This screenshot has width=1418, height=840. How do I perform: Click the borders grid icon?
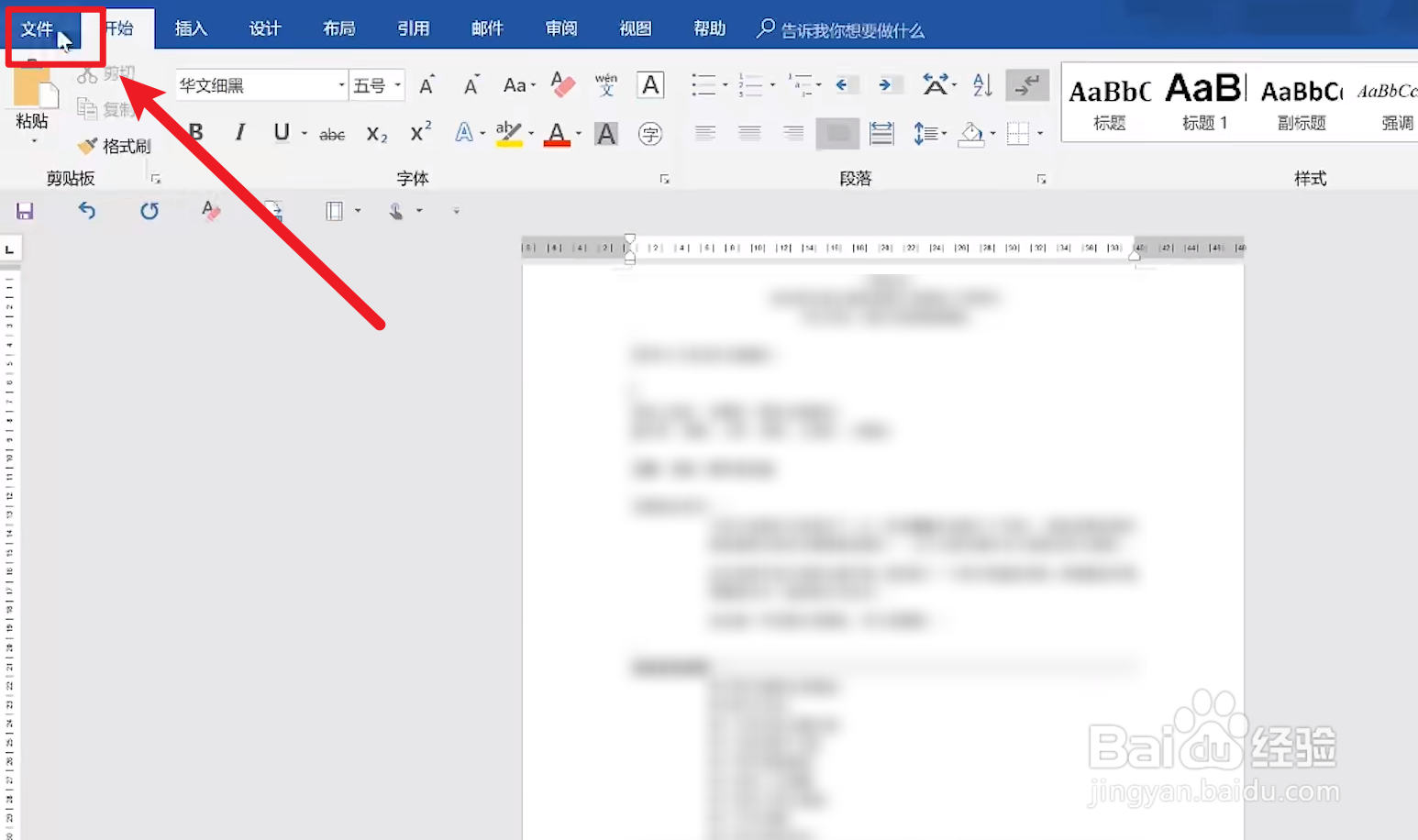click(x=1018, y=134)
